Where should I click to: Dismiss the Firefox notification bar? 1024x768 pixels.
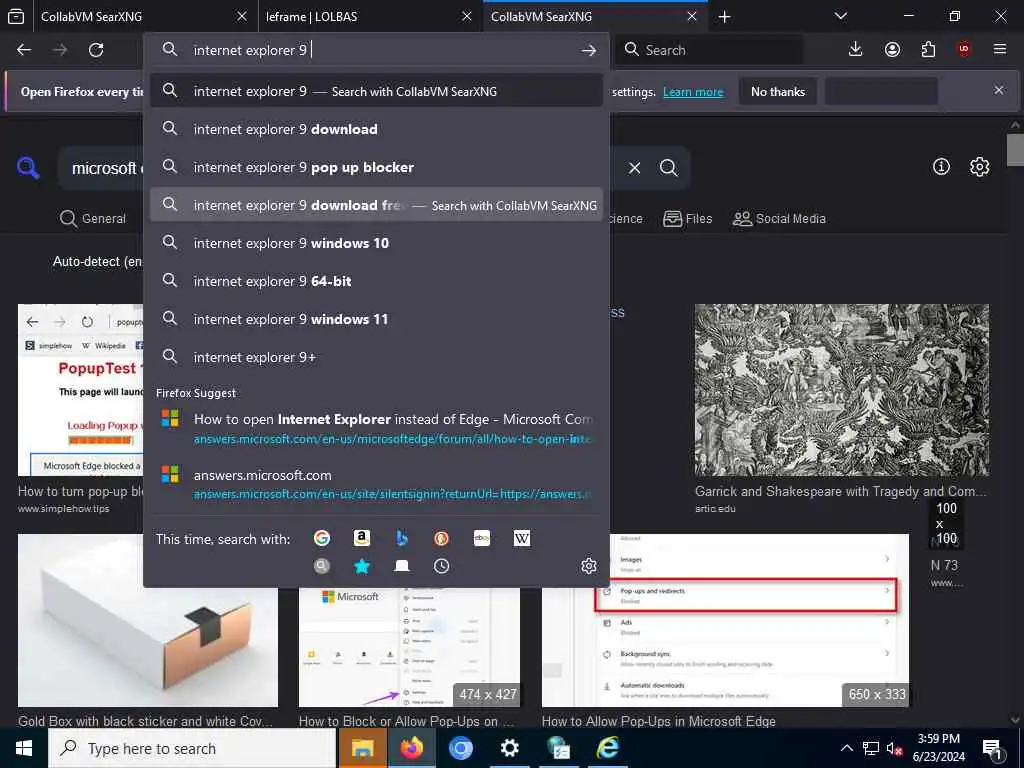point(999,90)
